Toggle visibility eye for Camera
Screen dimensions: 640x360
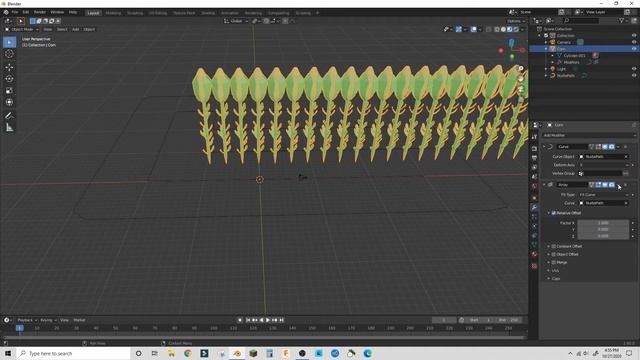click(x=634, y=42)
